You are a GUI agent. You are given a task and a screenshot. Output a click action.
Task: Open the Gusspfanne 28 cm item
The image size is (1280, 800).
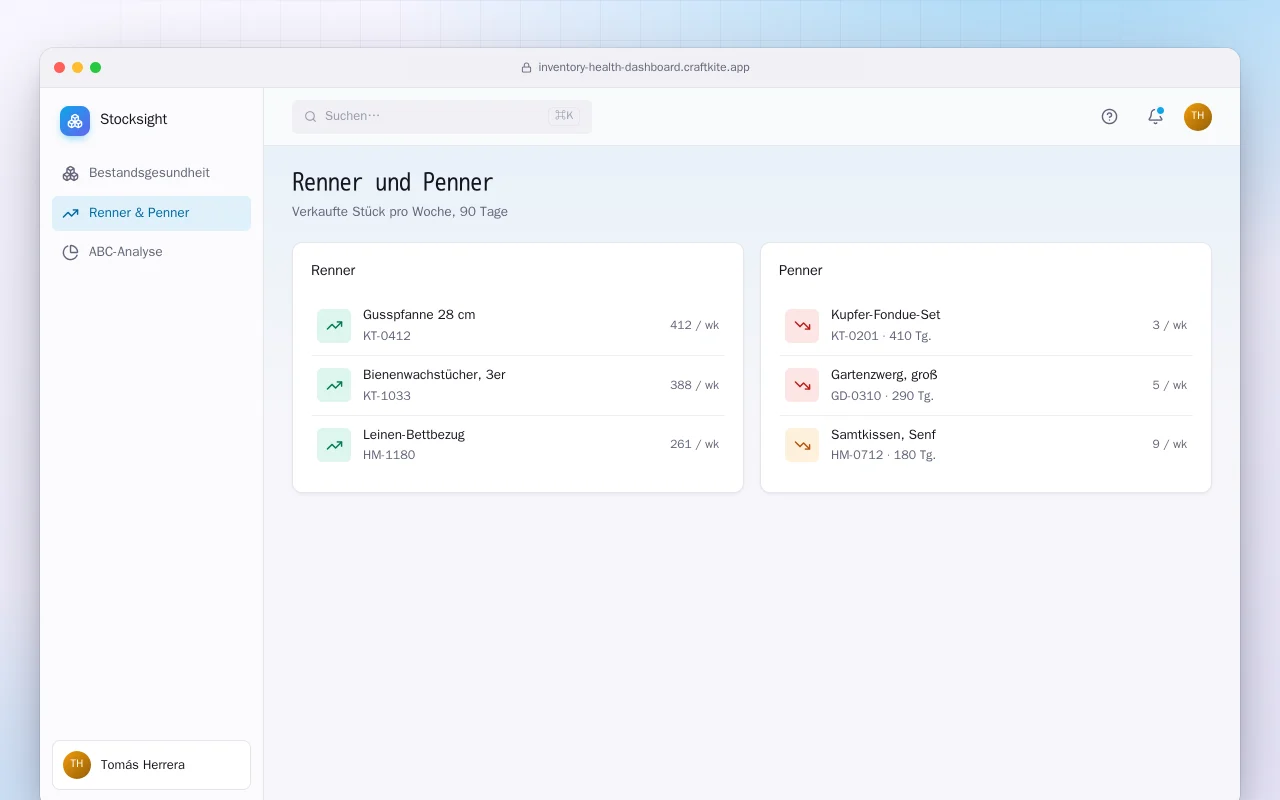(518, 325)
